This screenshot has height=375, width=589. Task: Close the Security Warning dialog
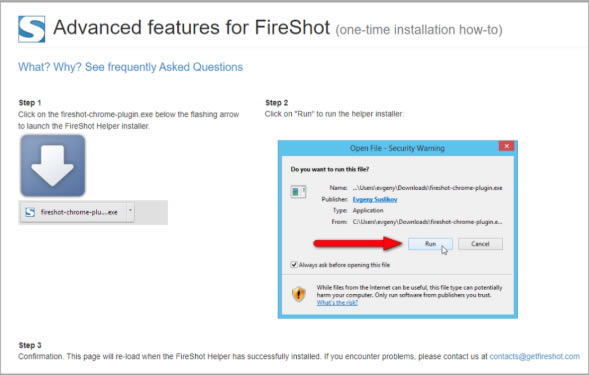[506, 146]
